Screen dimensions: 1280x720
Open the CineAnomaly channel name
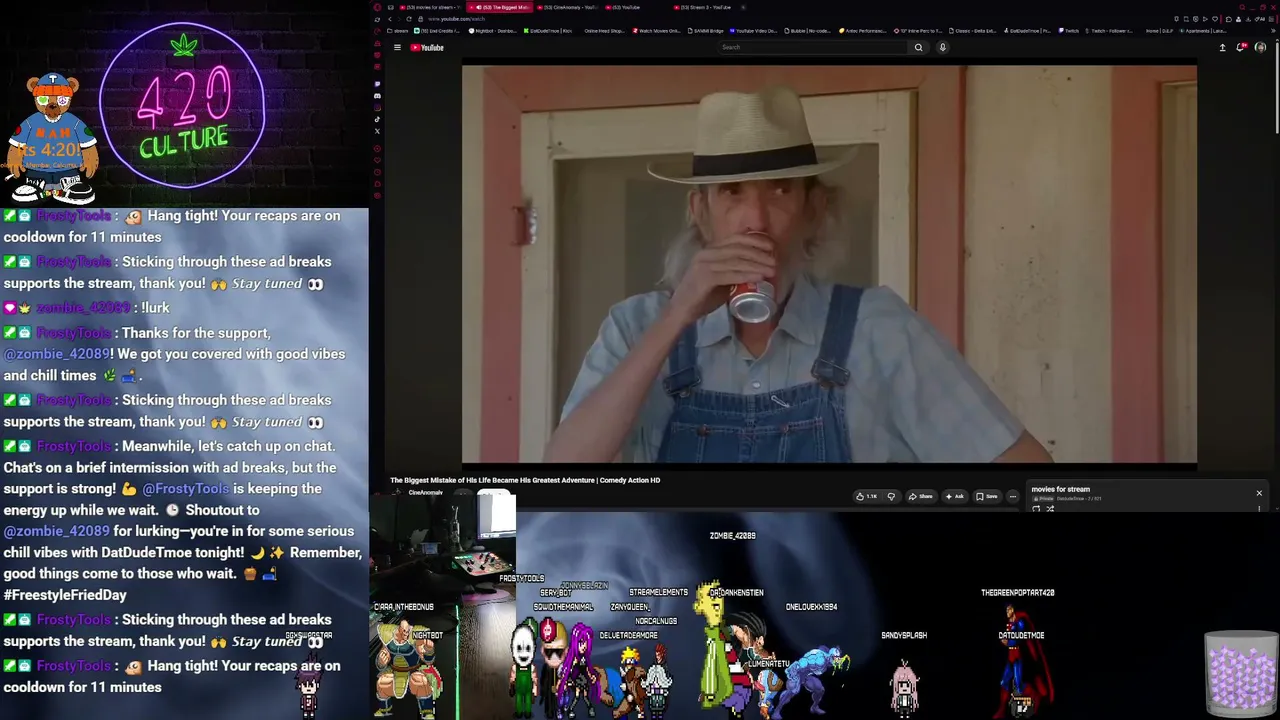pyautogui.click(x=425, y=492)
